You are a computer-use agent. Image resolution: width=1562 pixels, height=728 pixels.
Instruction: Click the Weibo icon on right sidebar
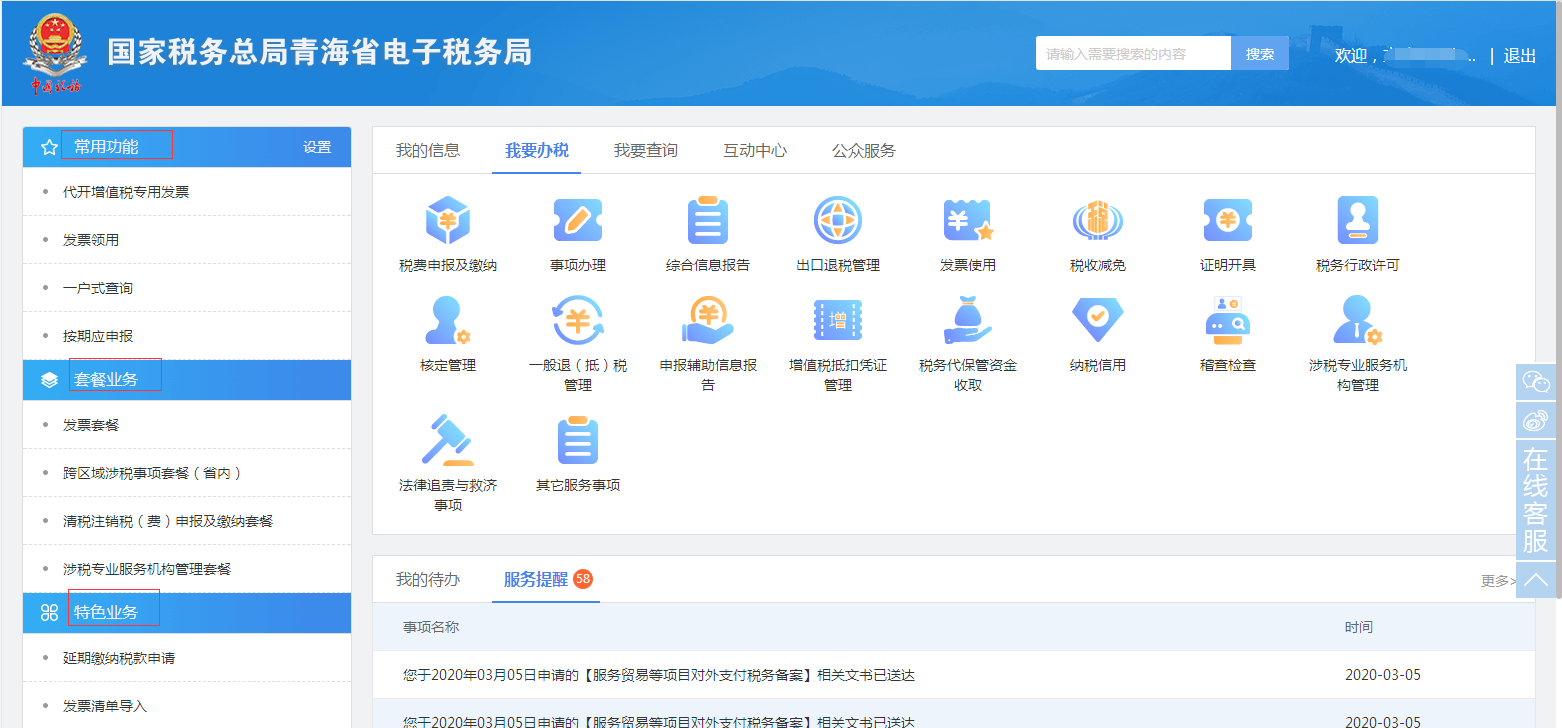pos(1536,420)
